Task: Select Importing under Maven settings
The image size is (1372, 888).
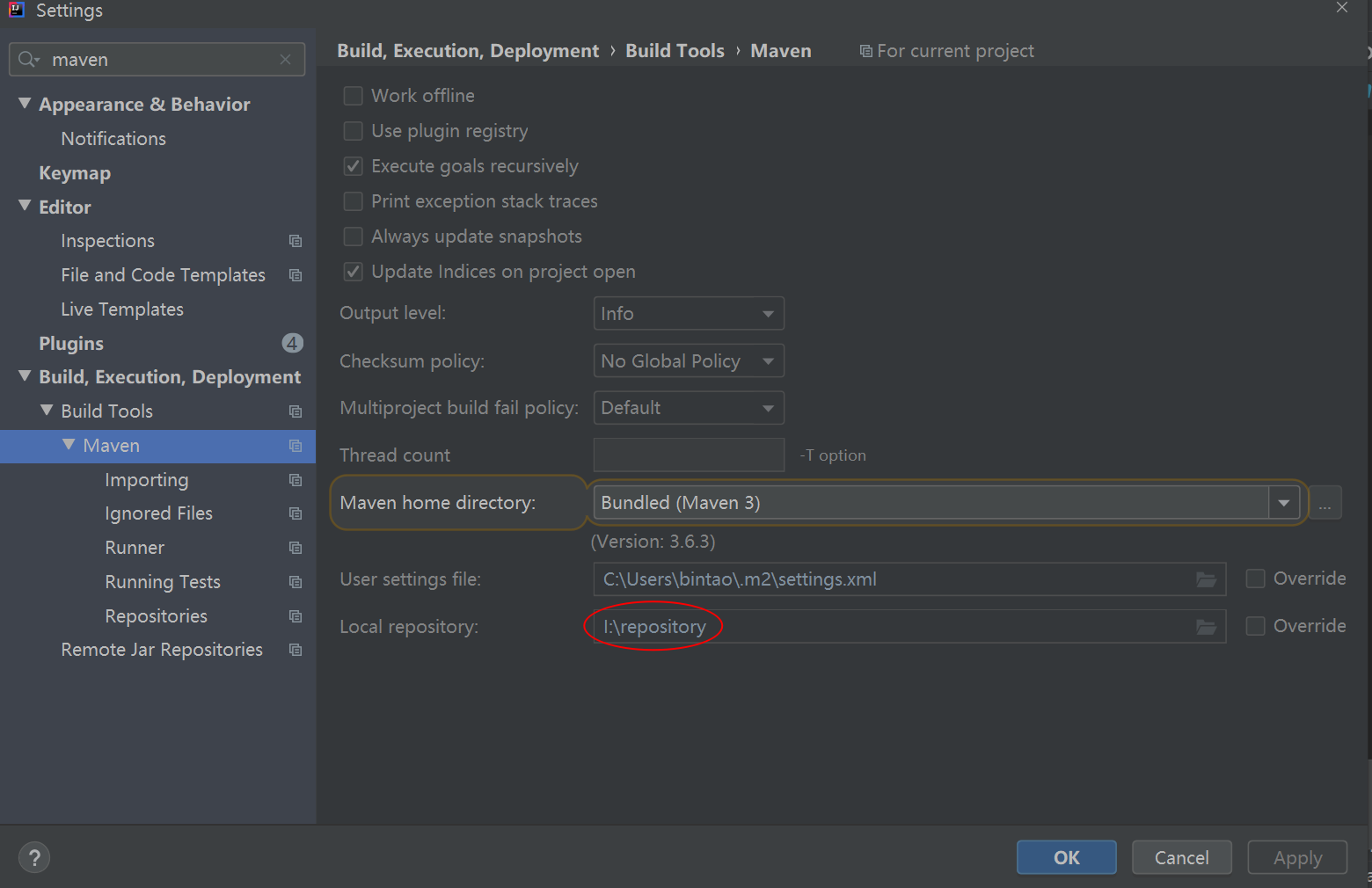Action: tap(146, 480)
